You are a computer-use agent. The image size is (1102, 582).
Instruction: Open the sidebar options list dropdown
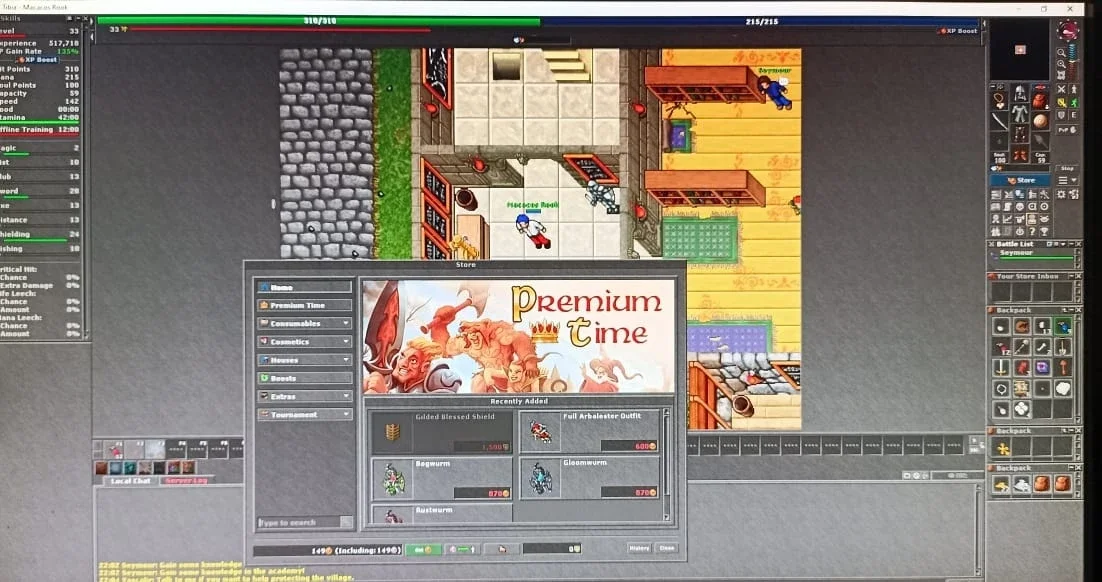coord(1068,181)
